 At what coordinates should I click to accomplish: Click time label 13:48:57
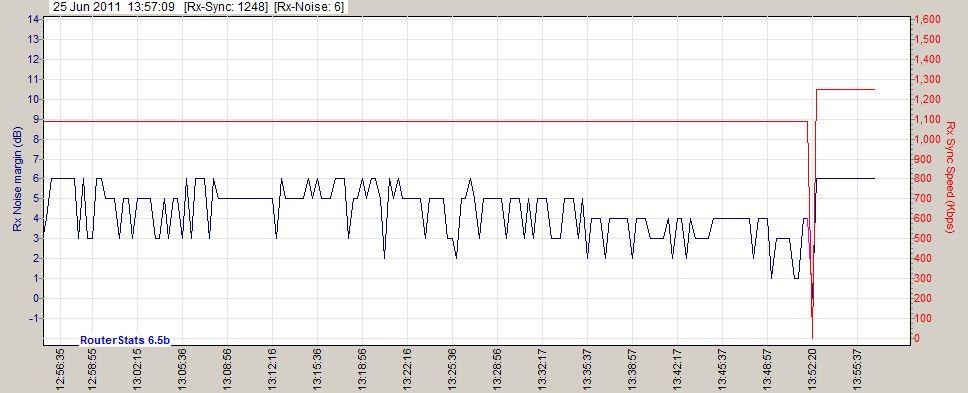[x=767, y=370]
